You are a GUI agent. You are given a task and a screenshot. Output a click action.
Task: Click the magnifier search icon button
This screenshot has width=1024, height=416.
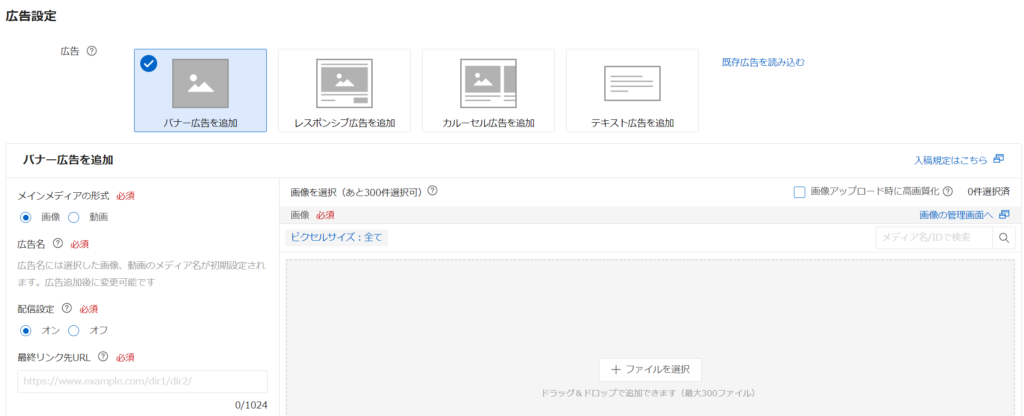1004,238
